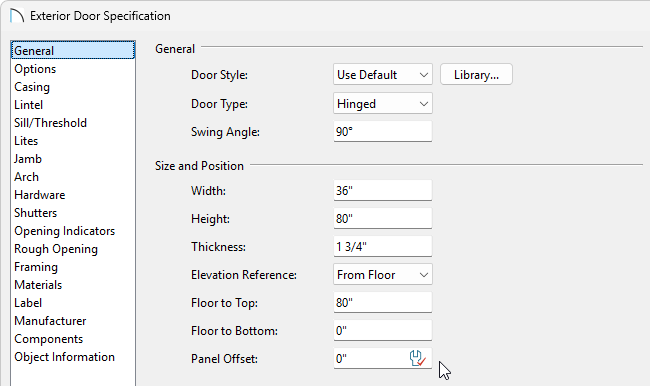
Task: Click the Thickness input field
Action: (383, 246)
